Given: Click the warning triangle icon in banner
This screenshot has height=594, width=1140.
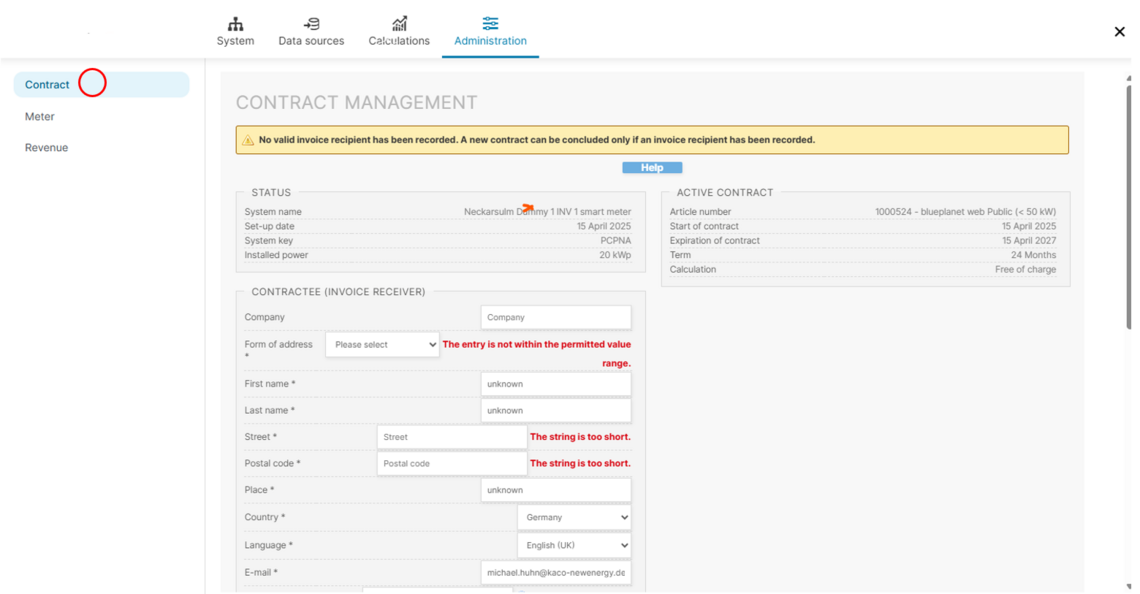Looking at the screenshot, I should click(x=248, y=140).
